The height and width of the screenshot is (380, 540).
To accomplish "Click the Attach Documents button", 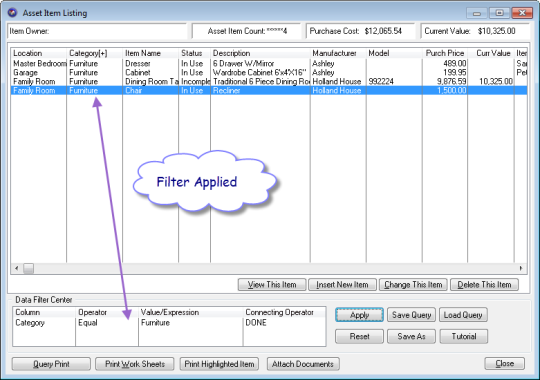I will pos(303,364).
